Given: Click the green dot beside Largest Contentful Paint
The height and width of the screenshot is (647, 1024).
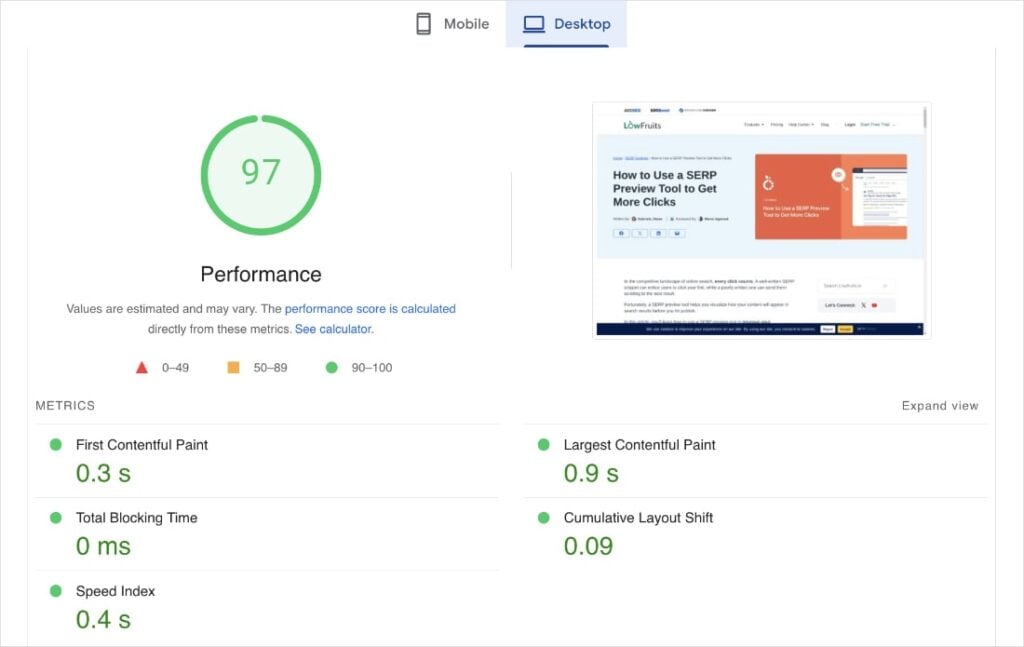Looking at the screenshot, I should (x=544, y=444).
